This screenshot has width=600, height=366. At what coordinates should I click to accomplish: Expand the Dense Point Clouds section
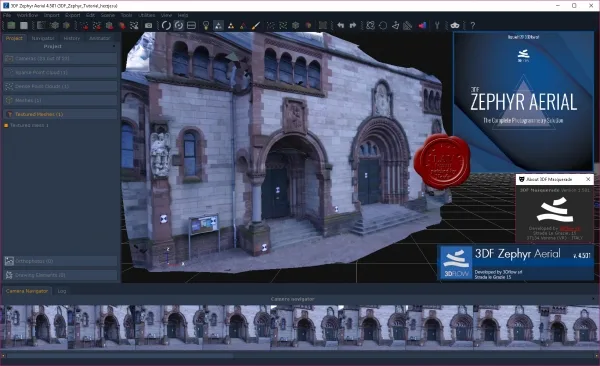pyautogui.click(x=60, y=86)
